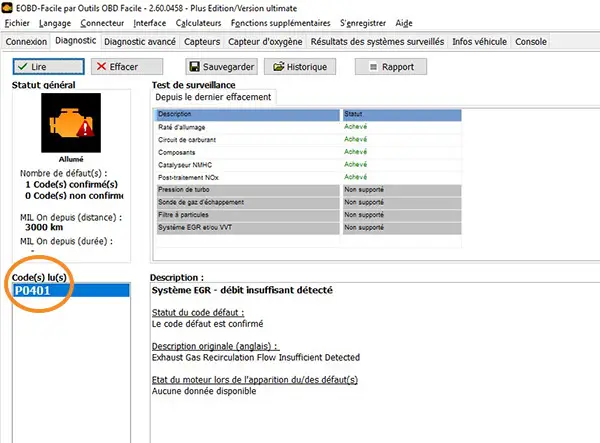Viewport: 600px width, 443px height.
Task: Open the Historique folder button
Action: [x=303, y=67]
